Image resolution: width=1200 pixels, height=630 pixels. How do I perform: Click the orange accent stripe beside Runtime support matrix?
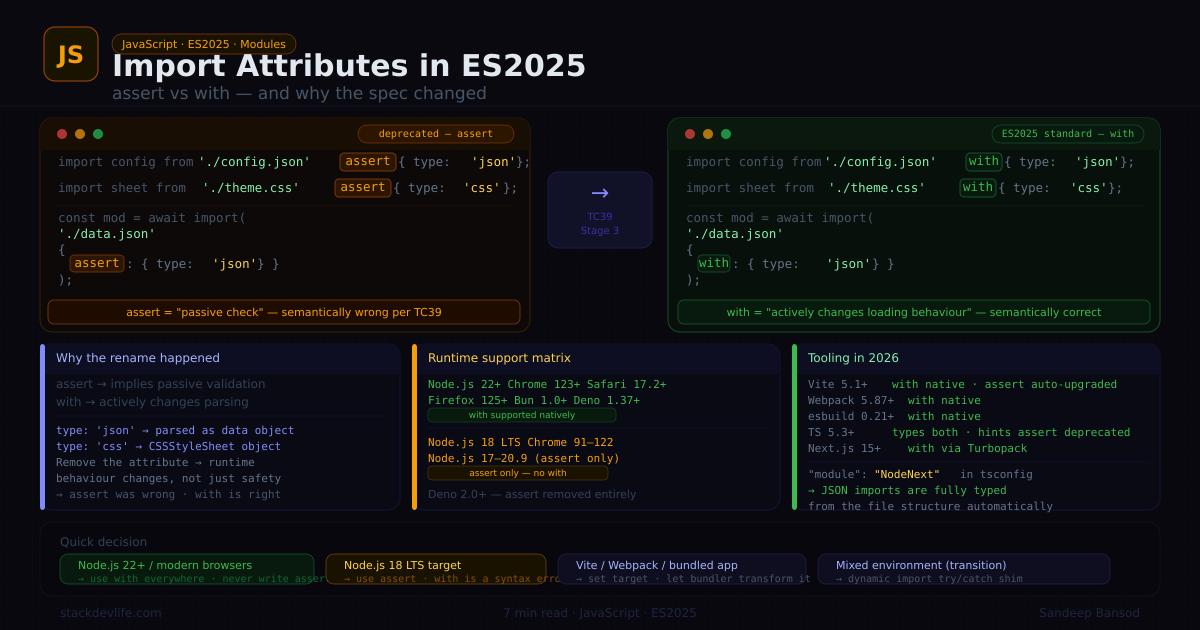pyautogui.click(x=414, y=427)
